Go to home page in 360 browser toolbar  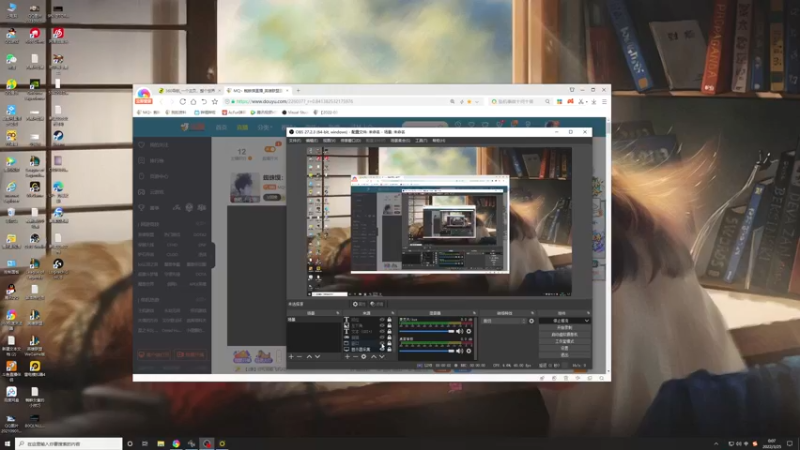point(193,102)
